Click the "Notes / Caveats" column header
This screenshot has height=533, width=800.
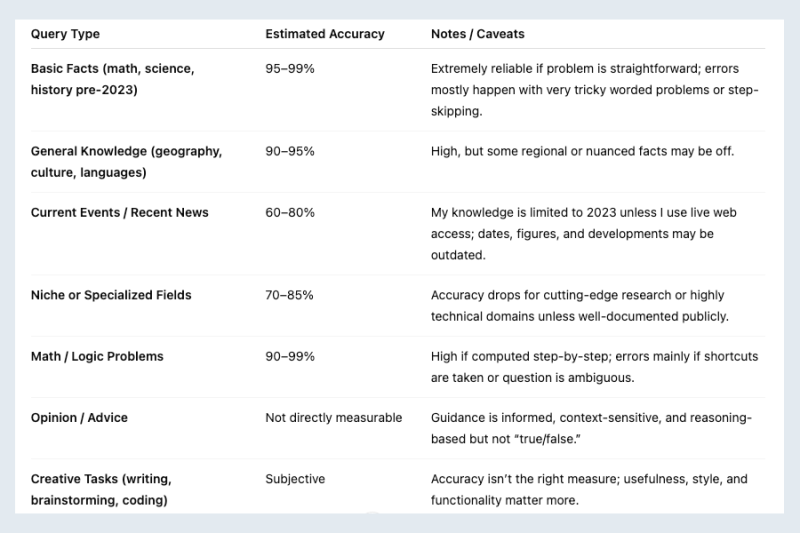click(x=477, y=34)
